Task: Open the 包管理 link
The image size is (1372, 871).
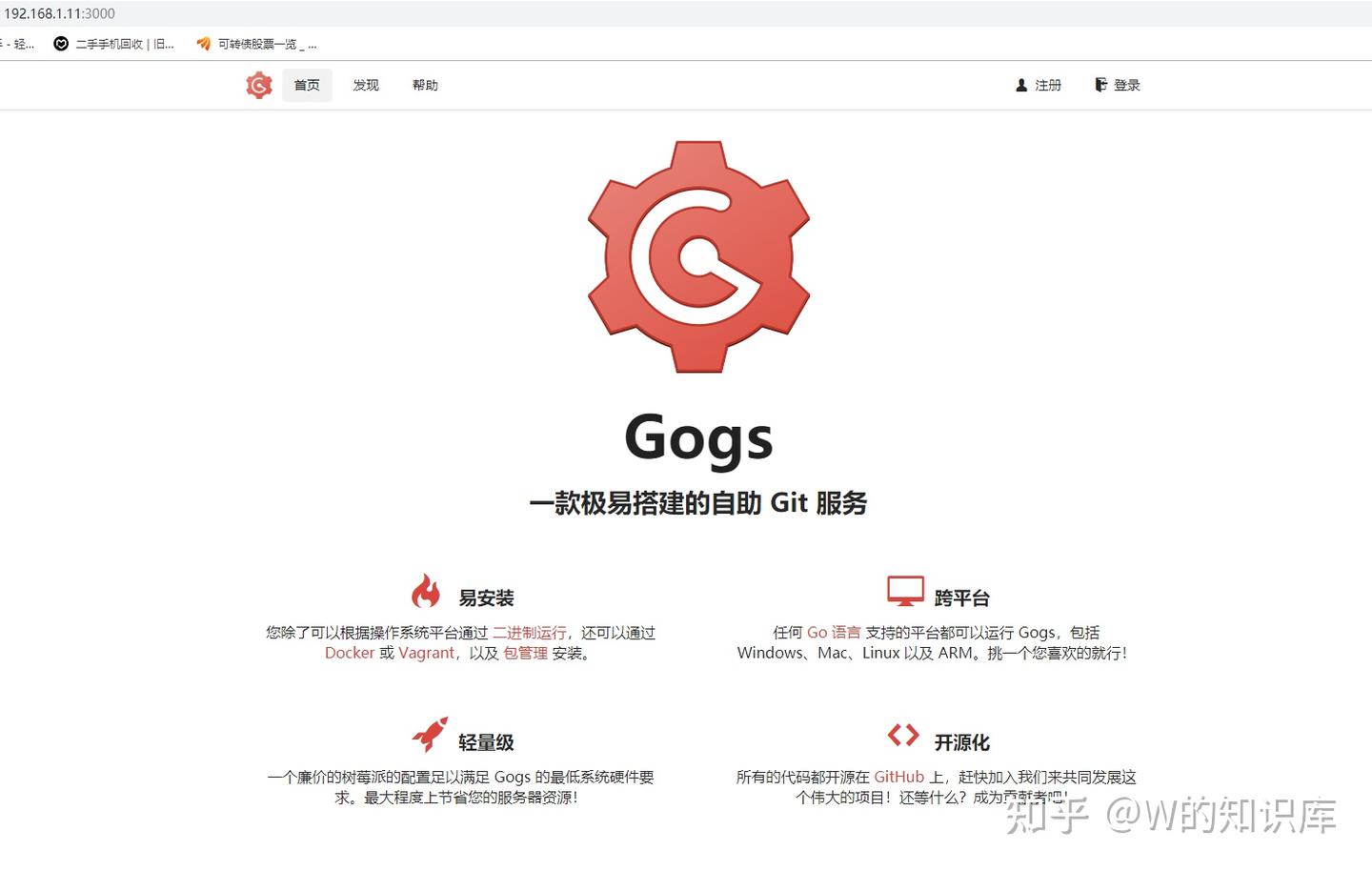Action: pyautogui.click(x=525, y=654)
